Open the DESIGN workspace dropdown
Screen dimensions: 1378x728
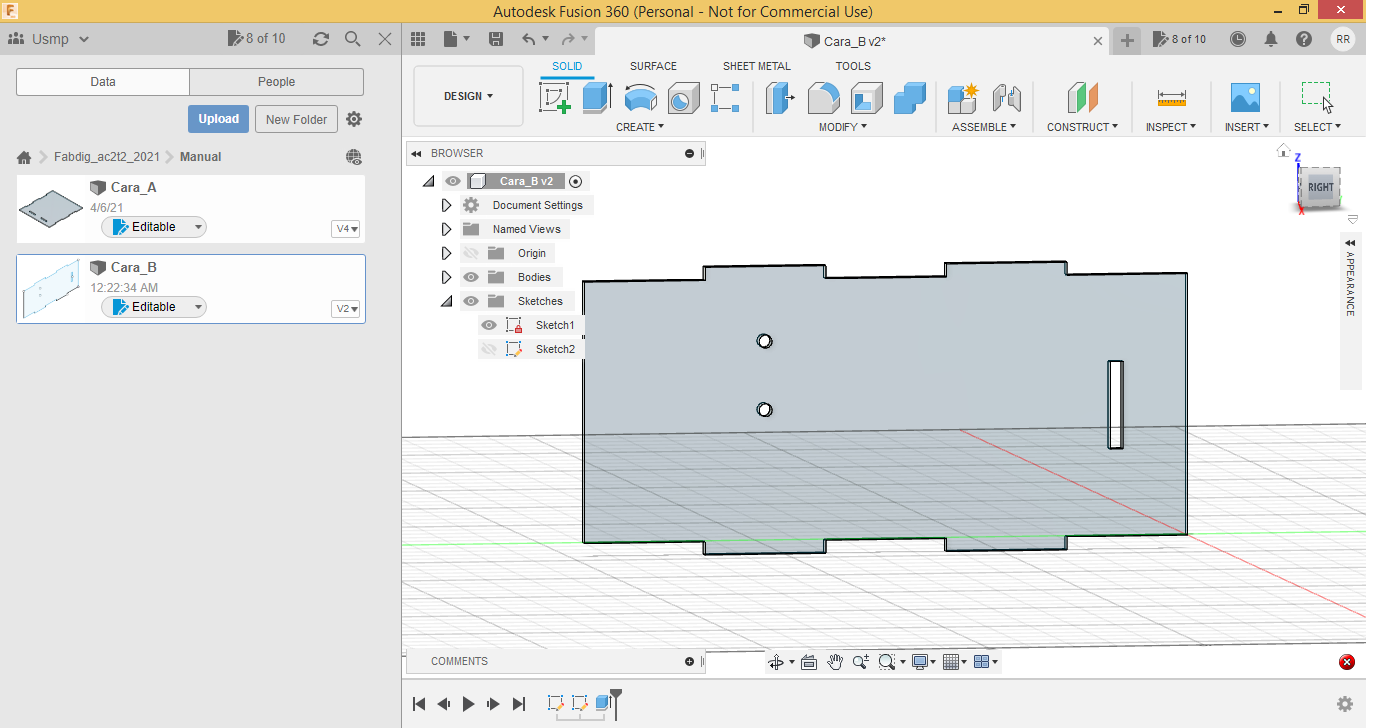pos(468,96)
